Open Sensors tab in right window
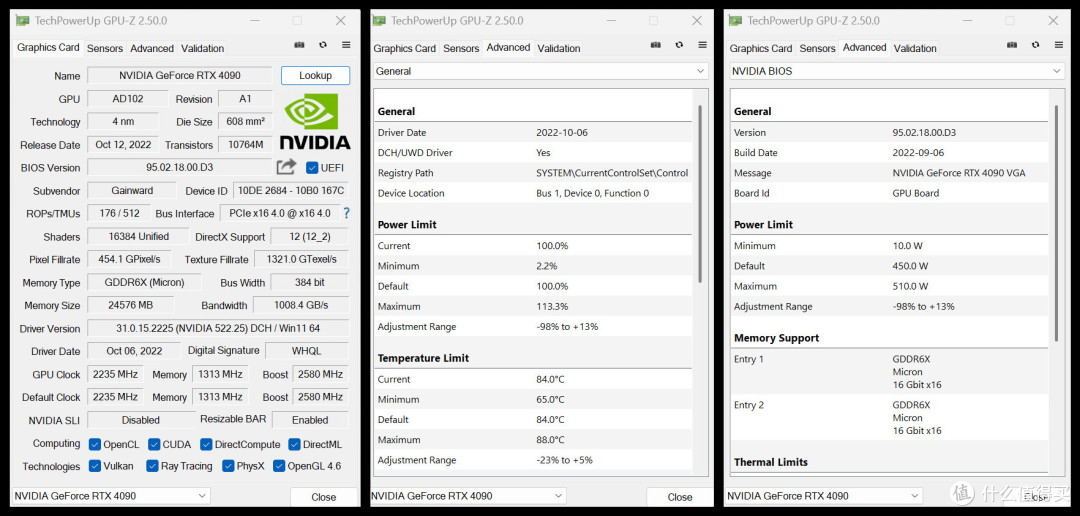Screen dimensions: 1080x516 coord(818,48)
